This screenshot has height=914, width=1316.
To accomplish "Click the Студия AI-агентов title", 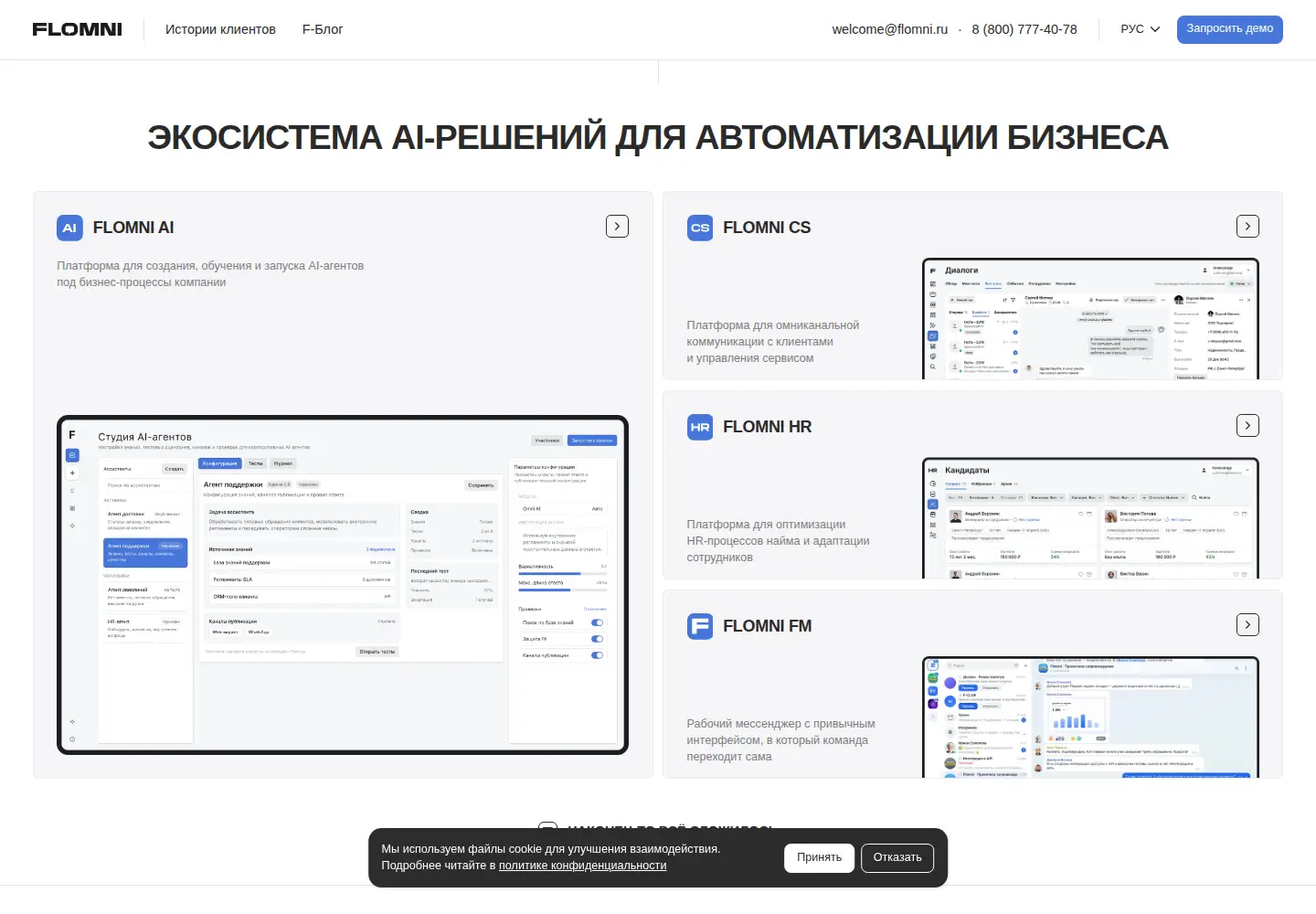I will (x=145, y=437).
